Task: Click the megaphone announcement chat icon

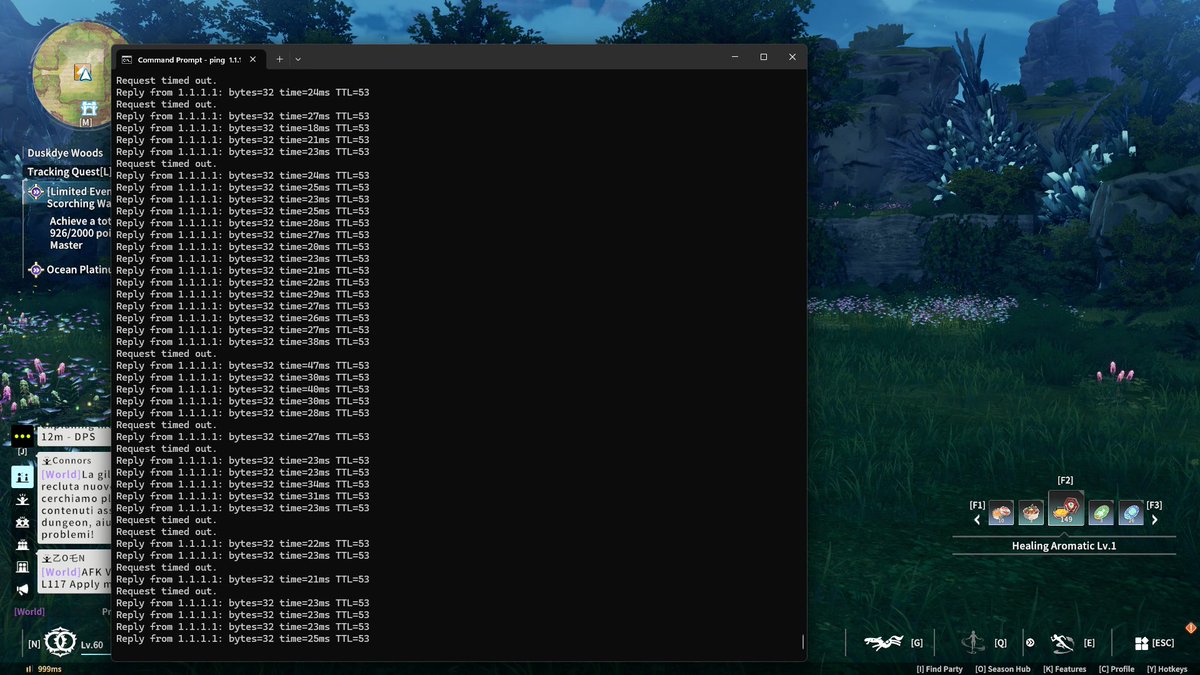Action: point(22,589)
